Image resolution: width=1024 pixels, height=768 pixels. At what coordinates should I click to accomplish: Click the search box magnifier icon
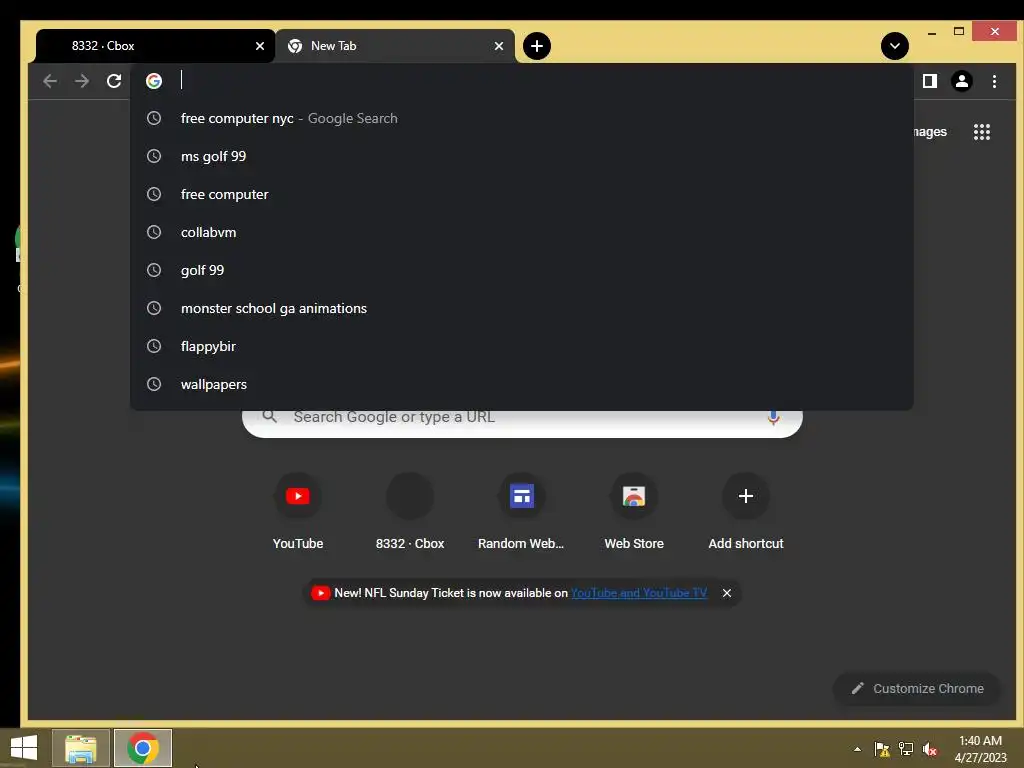(269, 417)
